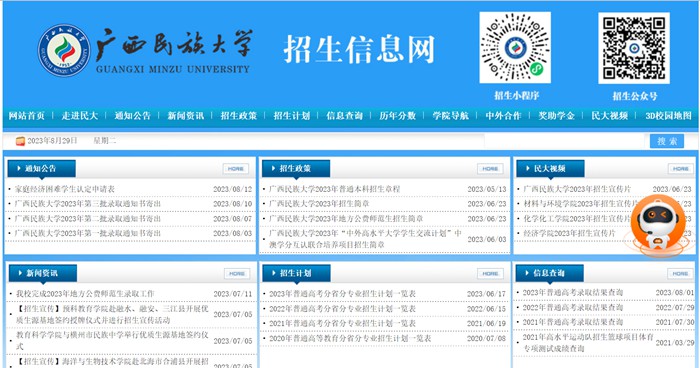Viewport: 700px width, 368px height.
Task: Open 2020年普通高等教育分省分专业招生计划一览表
Action: (350, 339)
